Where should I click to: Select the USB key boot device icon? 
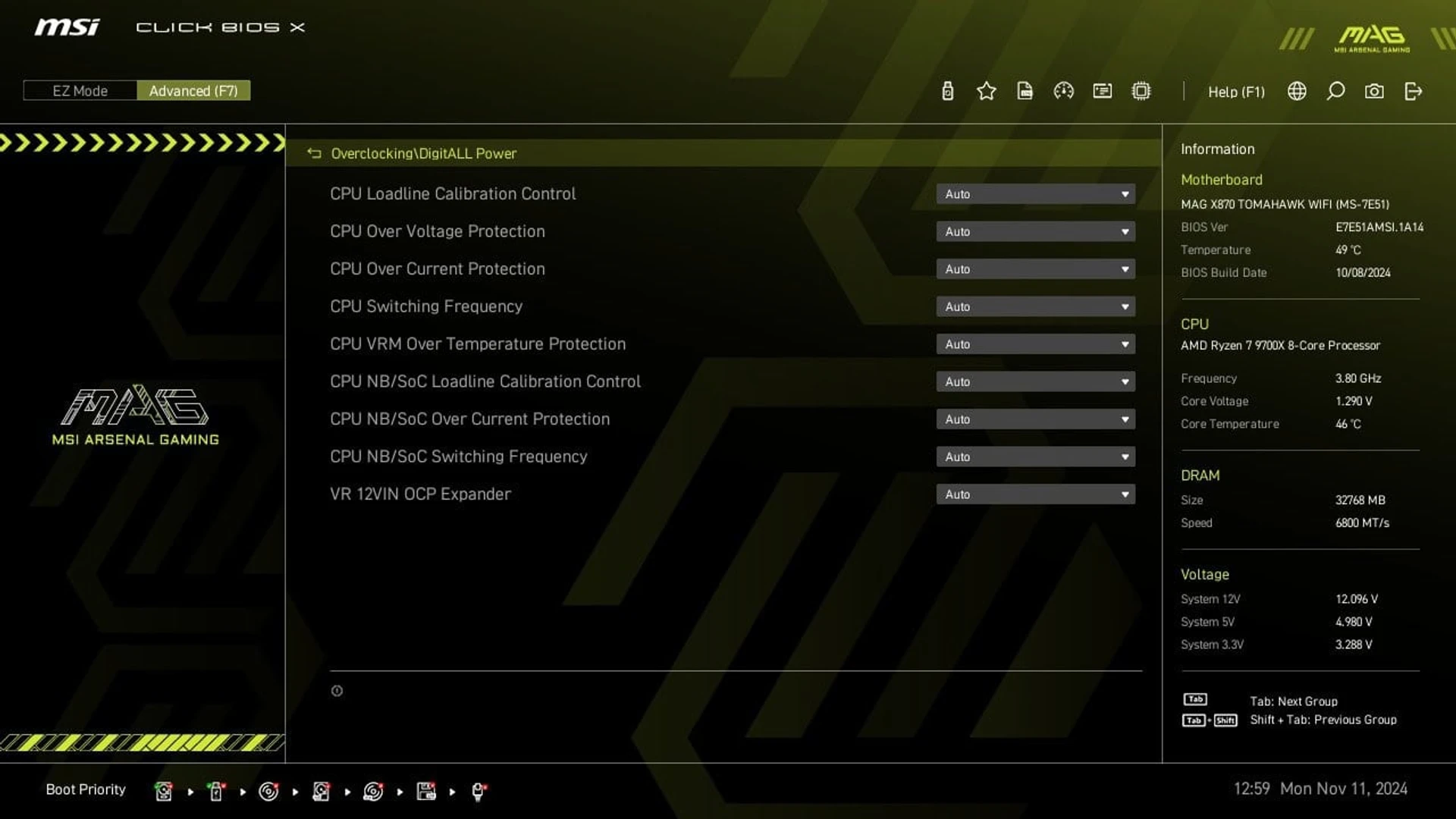216,791
